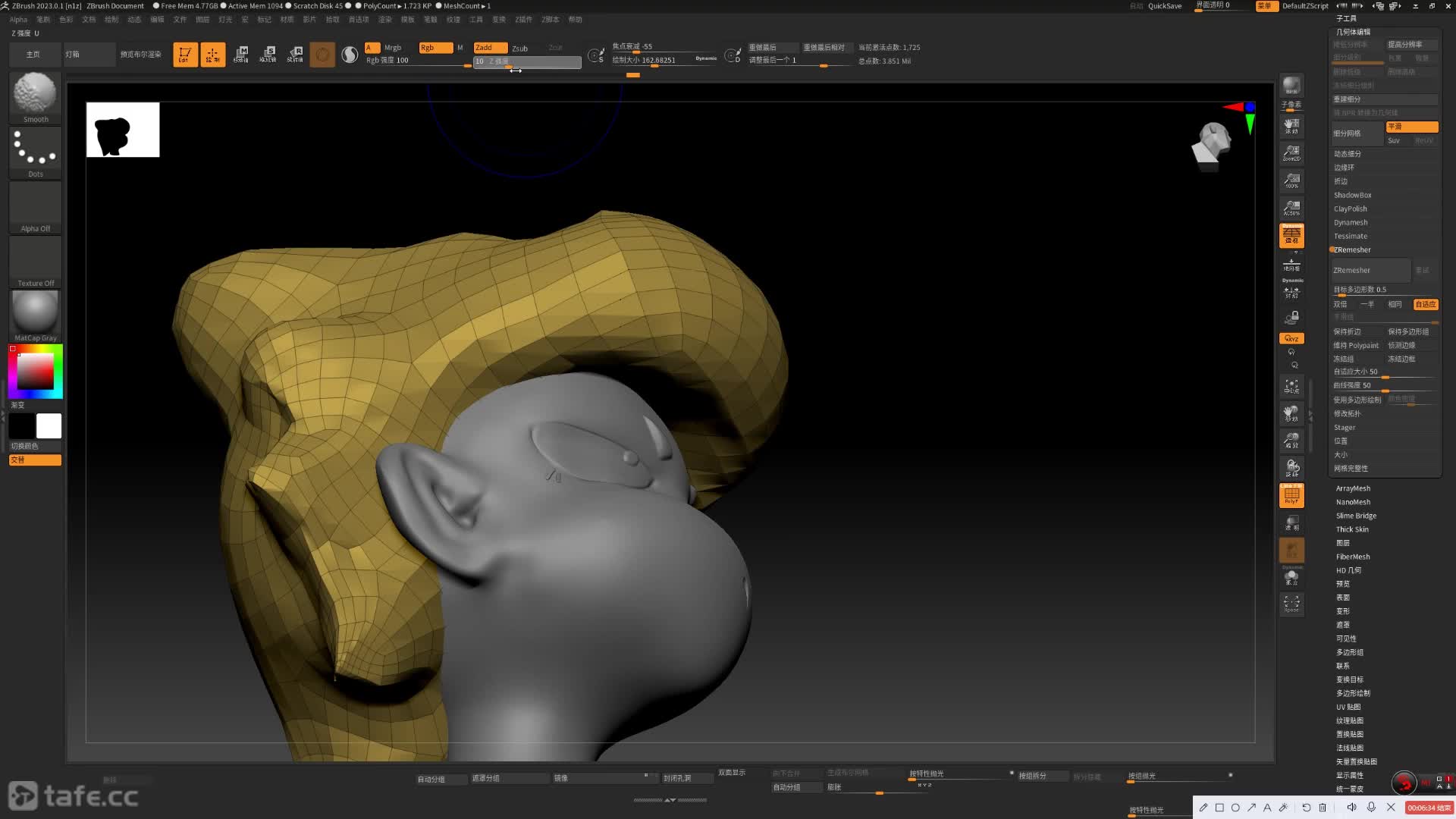Viewport: 1456px width, 819px height.
Task: Click the 一半 half option
Action: point(1367,305)
